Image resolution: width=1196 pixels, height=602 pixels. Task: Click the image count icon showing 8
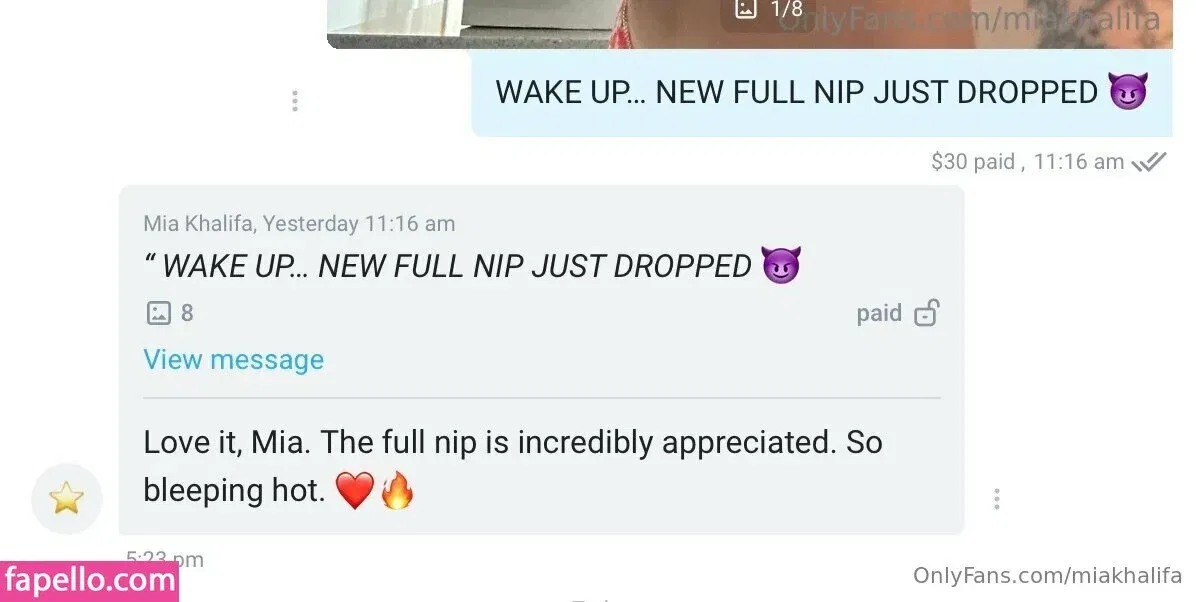159,313
